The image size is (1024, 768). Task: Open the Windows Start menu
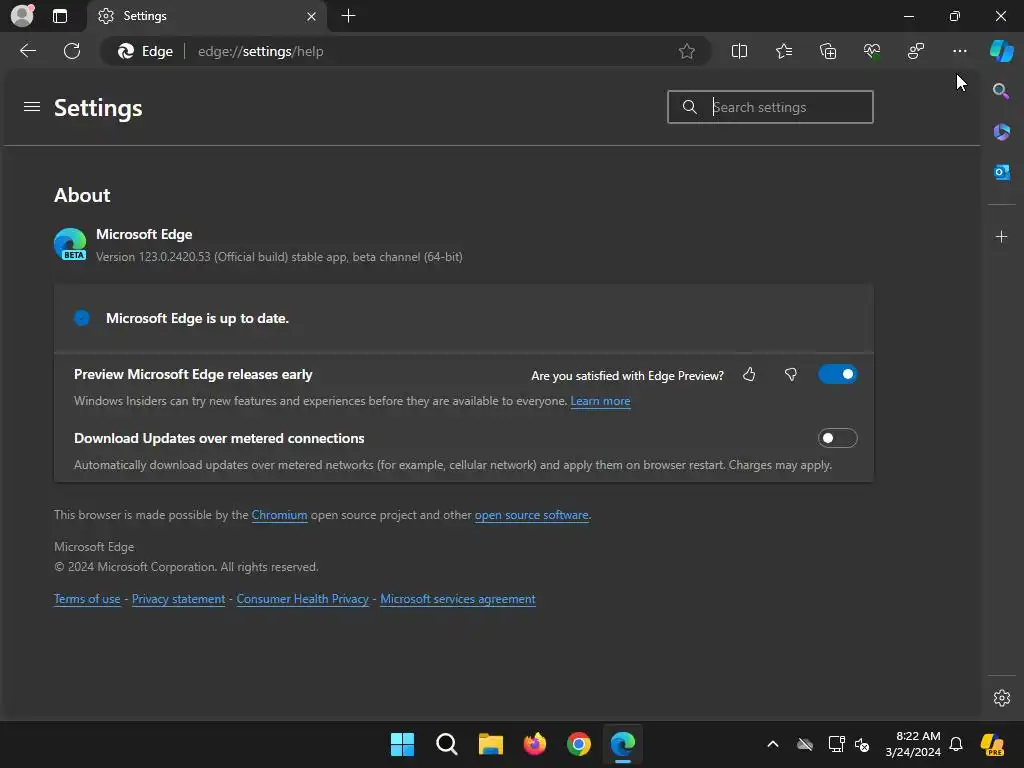pos(402,744)
